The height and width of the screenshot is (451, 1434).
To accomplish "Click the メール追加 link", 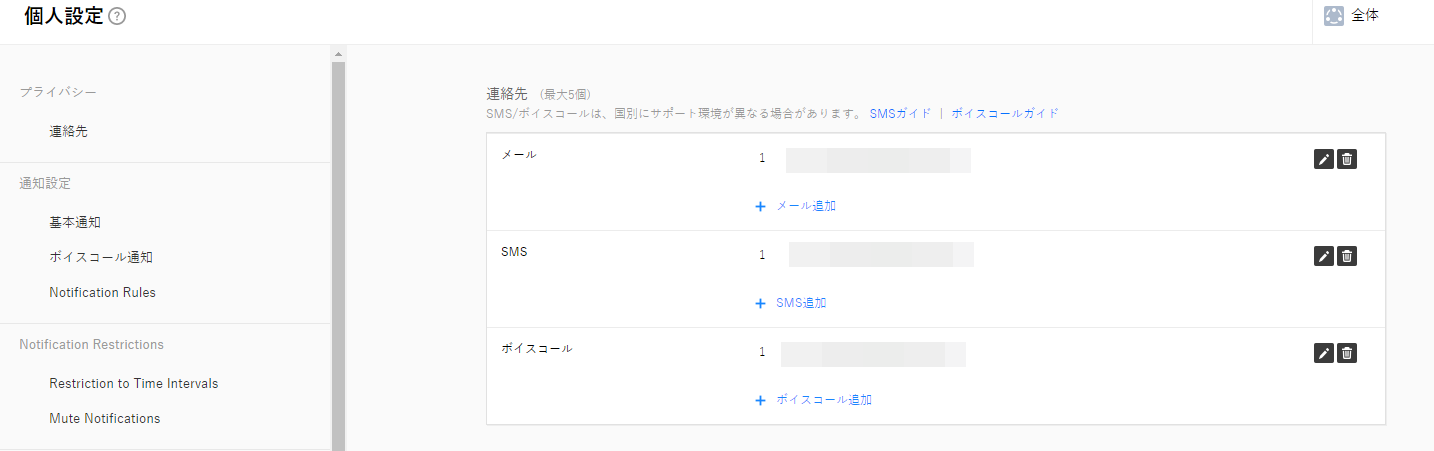I will [x=796, y=206].
